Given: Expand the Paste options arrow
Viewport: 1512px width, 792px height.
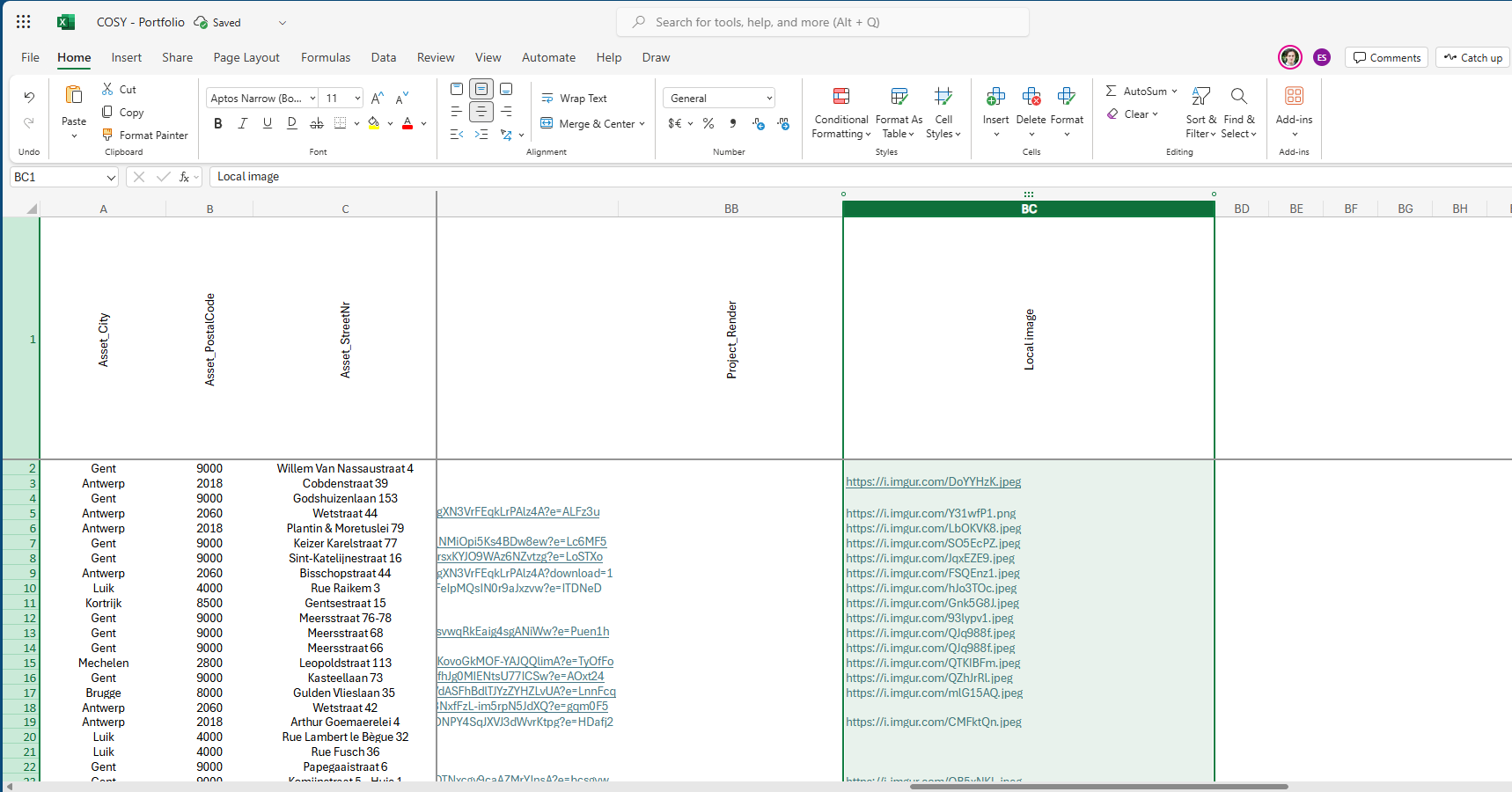Looking at the screenshot, I should coord(74,136).
